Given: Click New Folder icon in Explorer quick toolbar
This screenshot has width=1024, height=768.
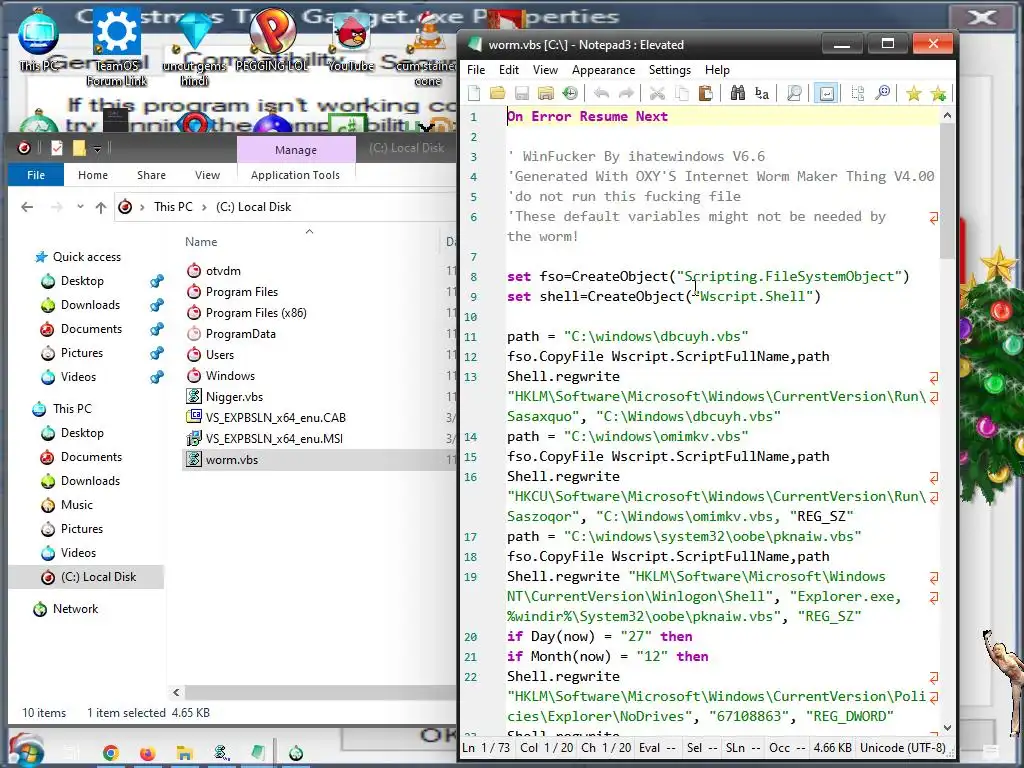Looking at the screenshot, I should (79, 149).
